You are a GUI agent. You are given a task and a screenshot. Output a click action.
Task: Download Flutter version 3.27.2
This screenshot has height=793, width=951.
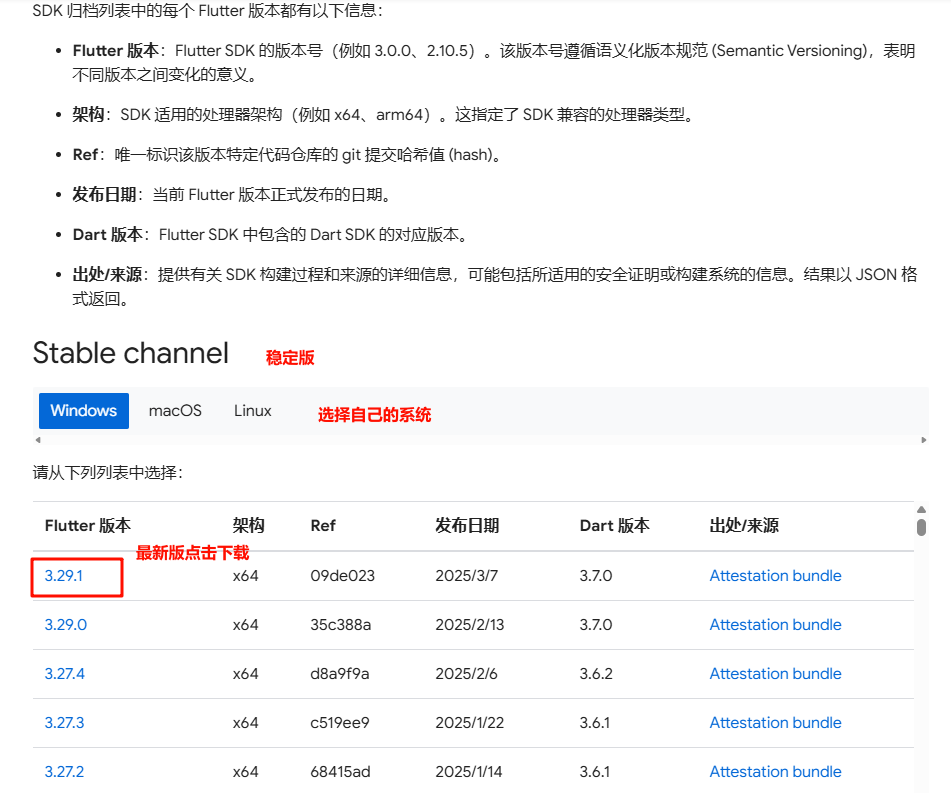pos(64,771)
